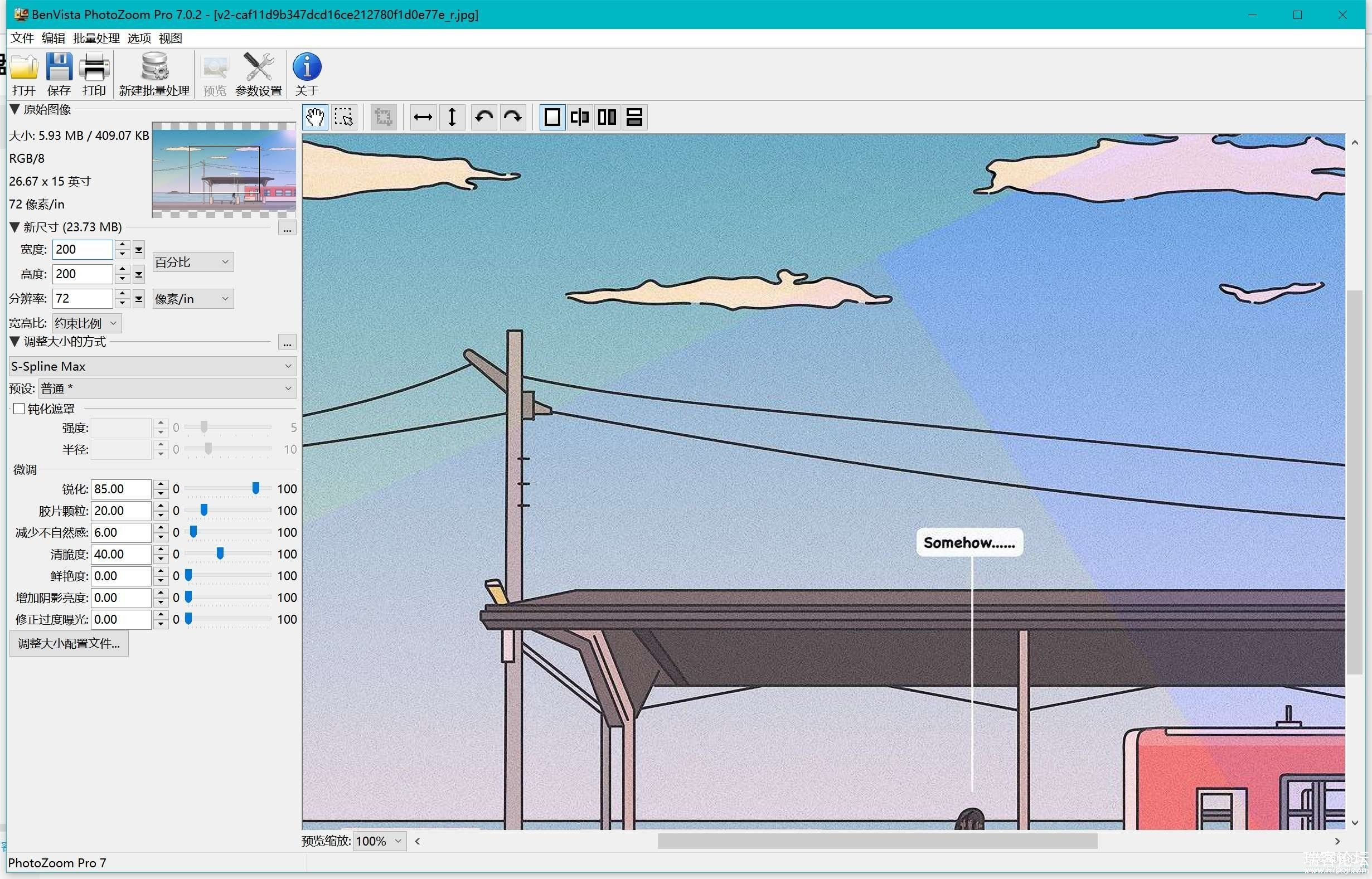Click the 打印 printer icon

[94, 74]
